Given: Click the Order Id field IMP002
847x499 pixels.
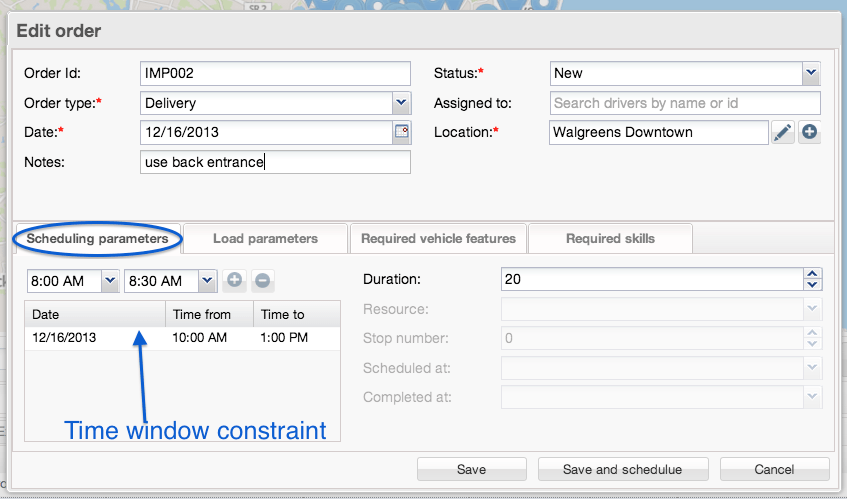Looking at the screenshot, I should click(275, 73).
